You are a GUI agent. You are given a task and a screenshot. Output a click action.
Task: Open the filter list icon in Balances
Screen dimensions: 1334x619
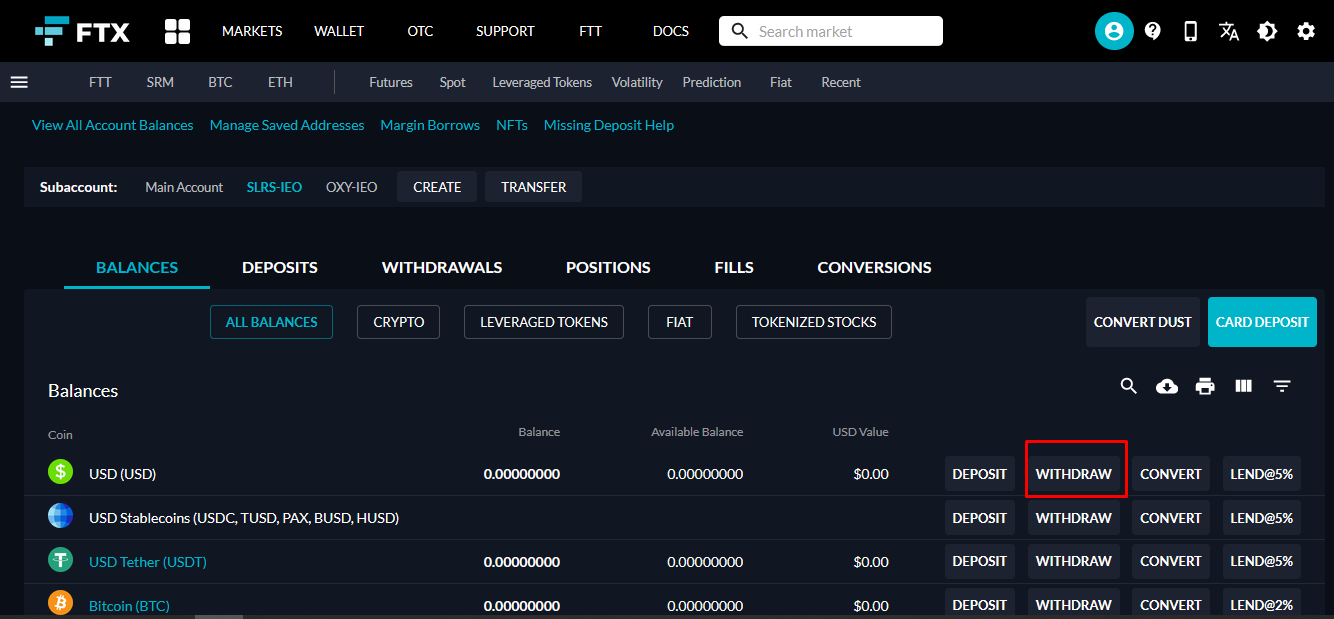click(x=1282, y=386)
